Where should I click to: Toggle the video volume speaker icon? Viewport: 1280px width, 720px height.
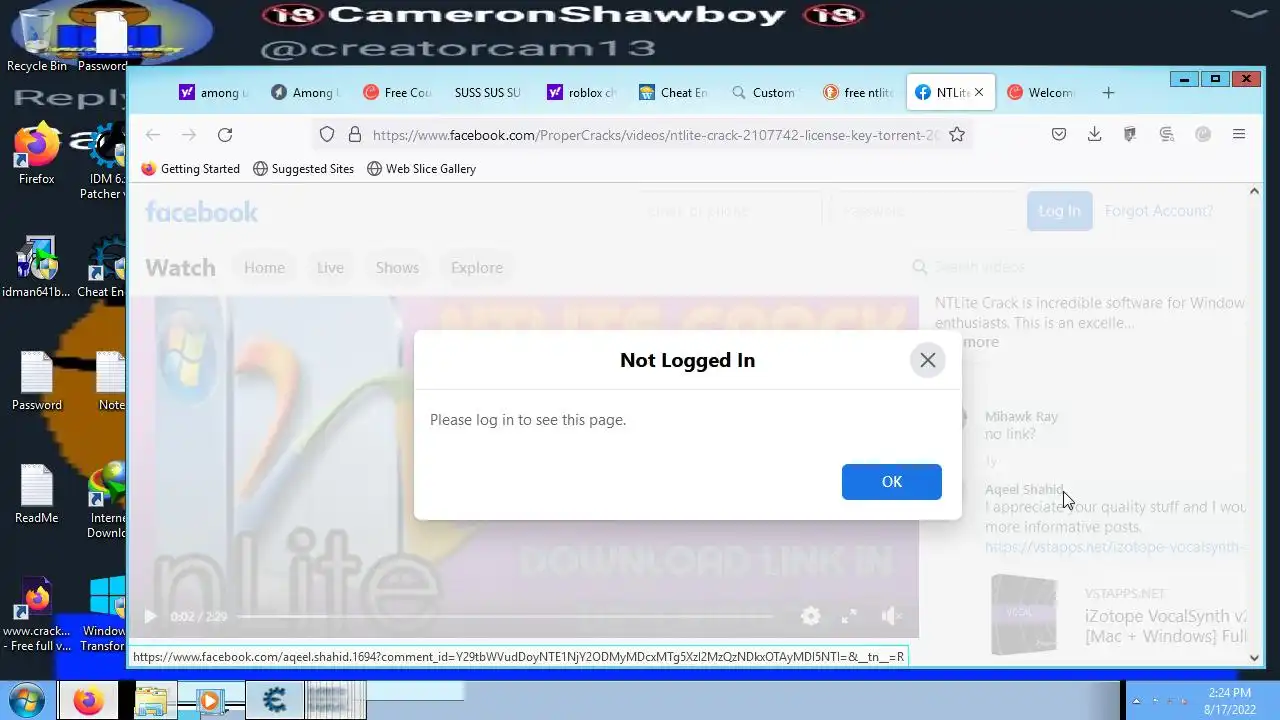coord(890,616)
